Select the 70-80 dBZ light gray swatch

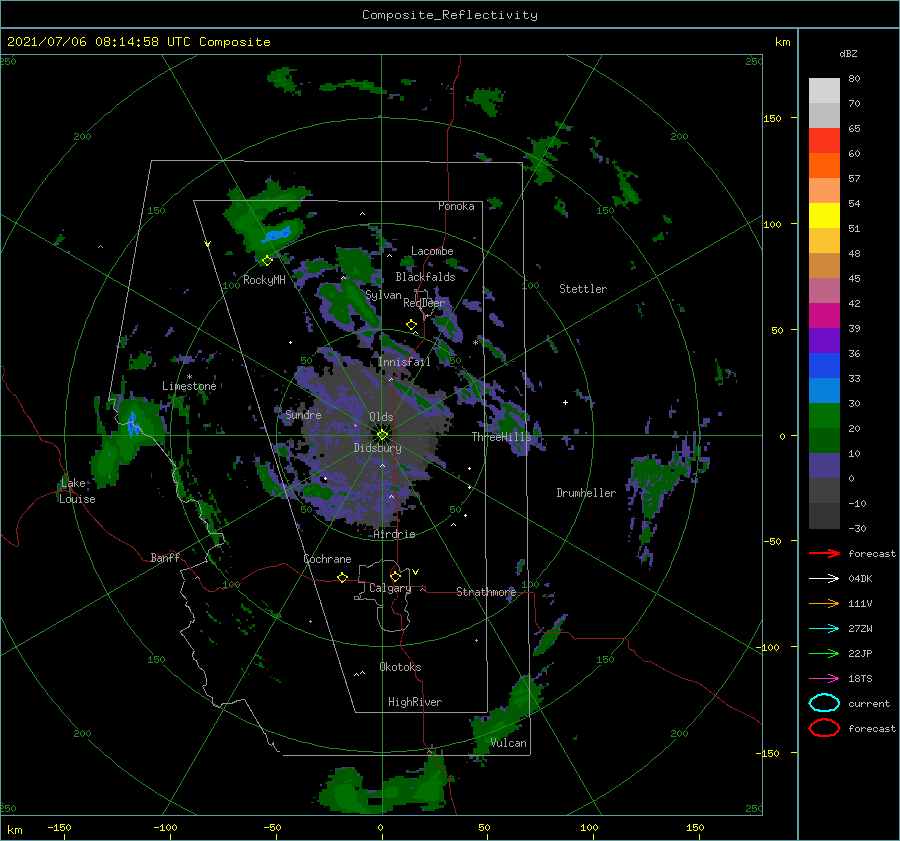824,91
